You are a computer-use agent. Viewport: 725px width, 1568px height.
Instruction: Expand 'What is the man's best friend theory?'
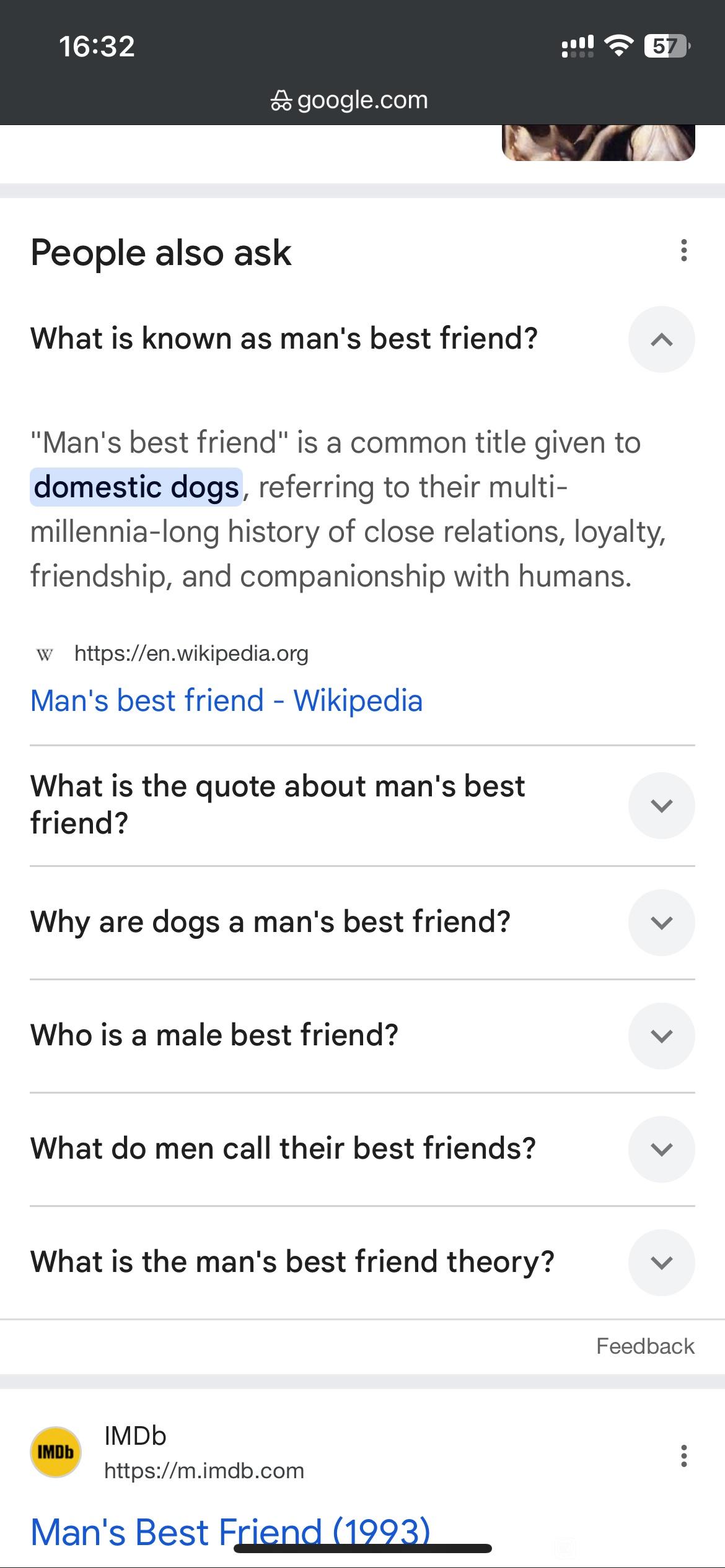tap(661, 1262)
